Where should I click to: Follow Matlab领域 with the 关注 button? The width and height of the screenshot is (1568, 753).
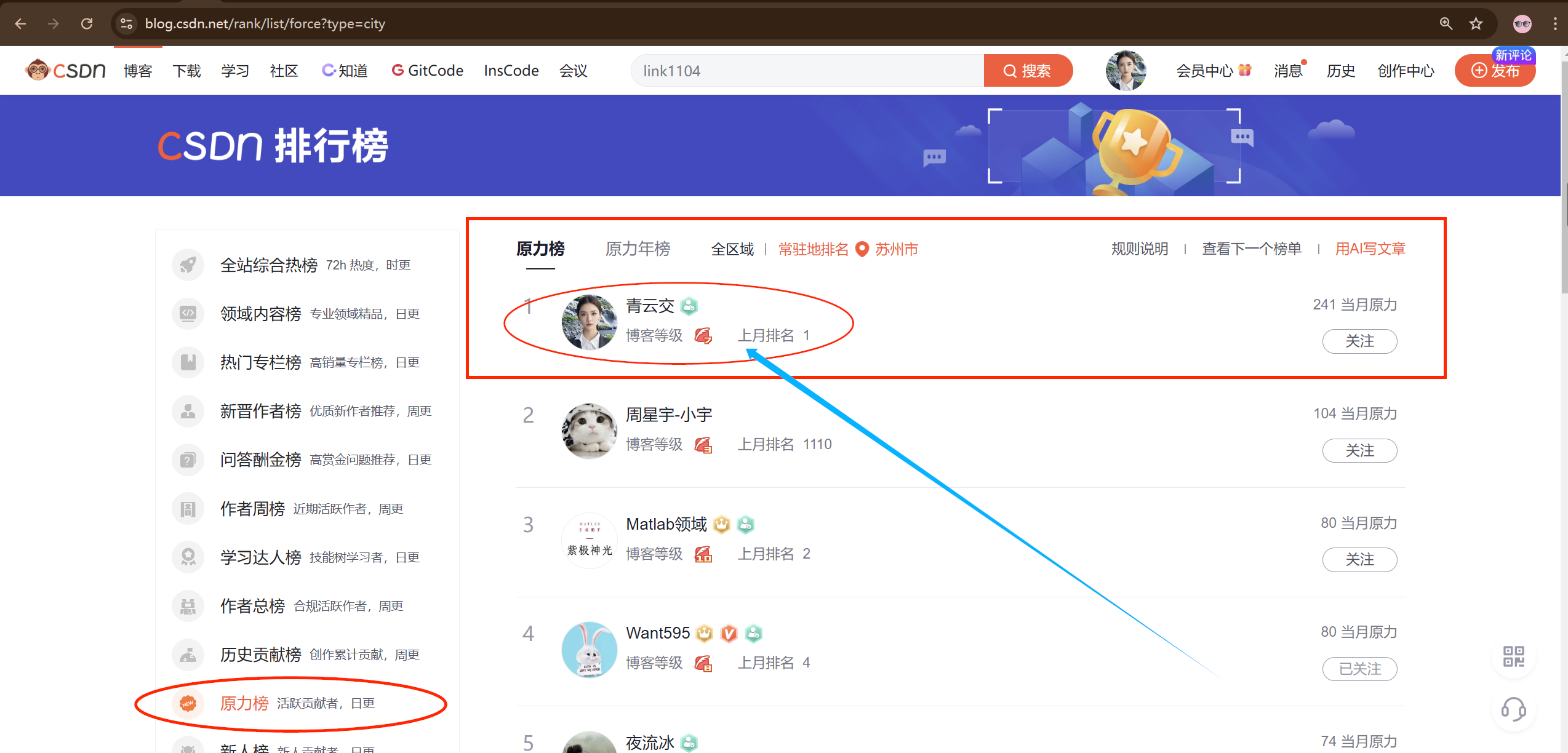tap(1359, 559)
